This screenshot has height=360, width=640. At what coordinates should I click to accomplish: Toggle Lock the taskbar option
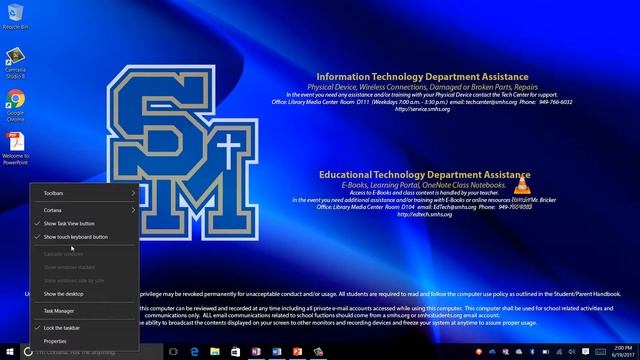tap(84, 328)
